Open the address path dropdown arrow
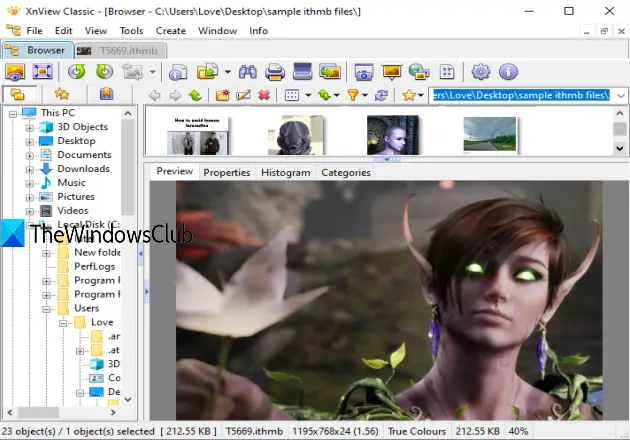This screenshot has height=440, width=630. coord(621,95)
